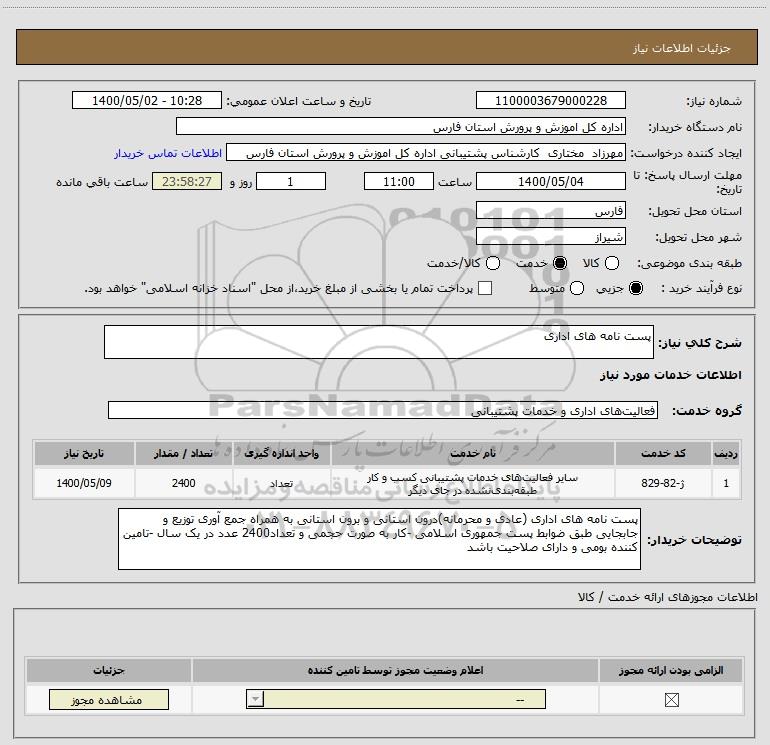Click the جزئیات اطلاعات نیاز page title
Image resolution: width=770 pixels, height=745 pixels.
(x=681, y=48)
